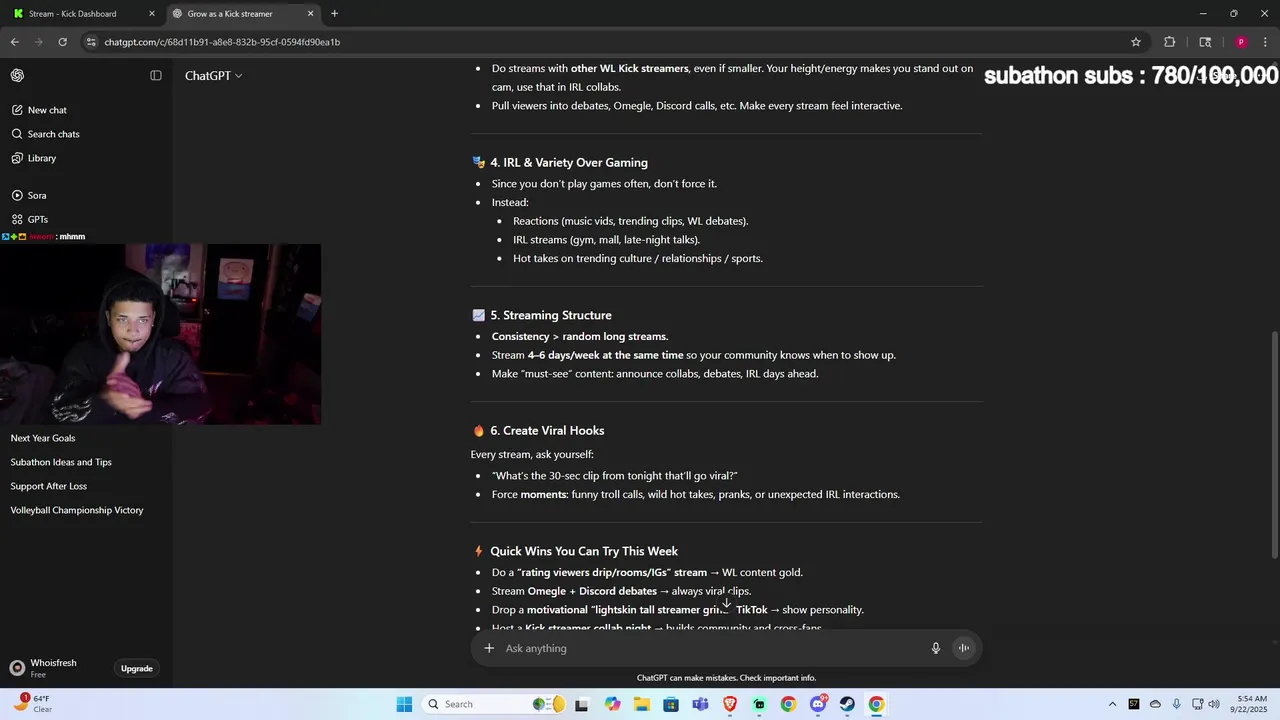Screen dimensions: 1280x720
Task: Open Brave browser from the taskbar
Action: pos(729,704)
